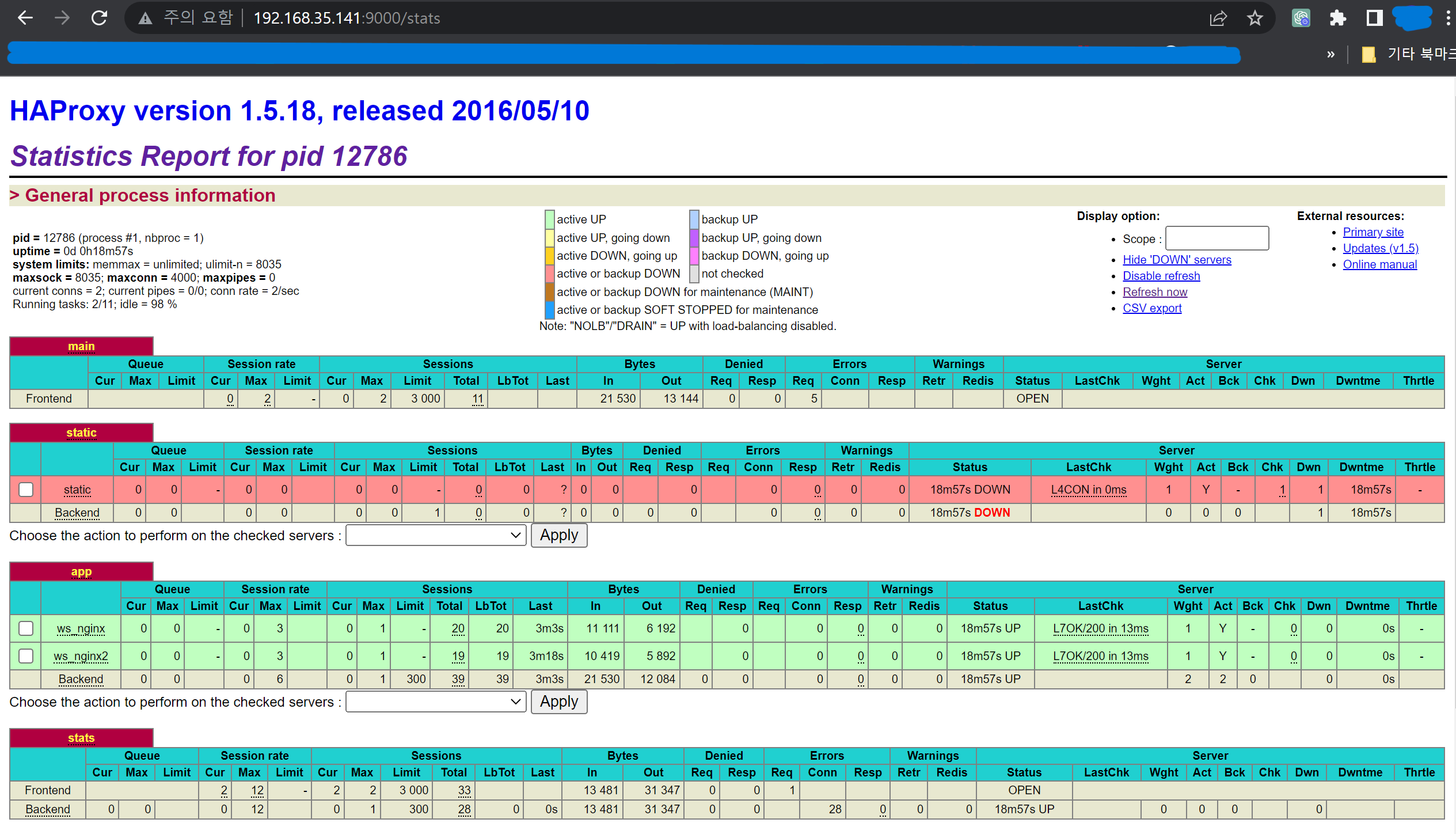Viewport: 1456px width, 834px height.
Task: Click the active UP green swatch
Action: tap(549, 219)
